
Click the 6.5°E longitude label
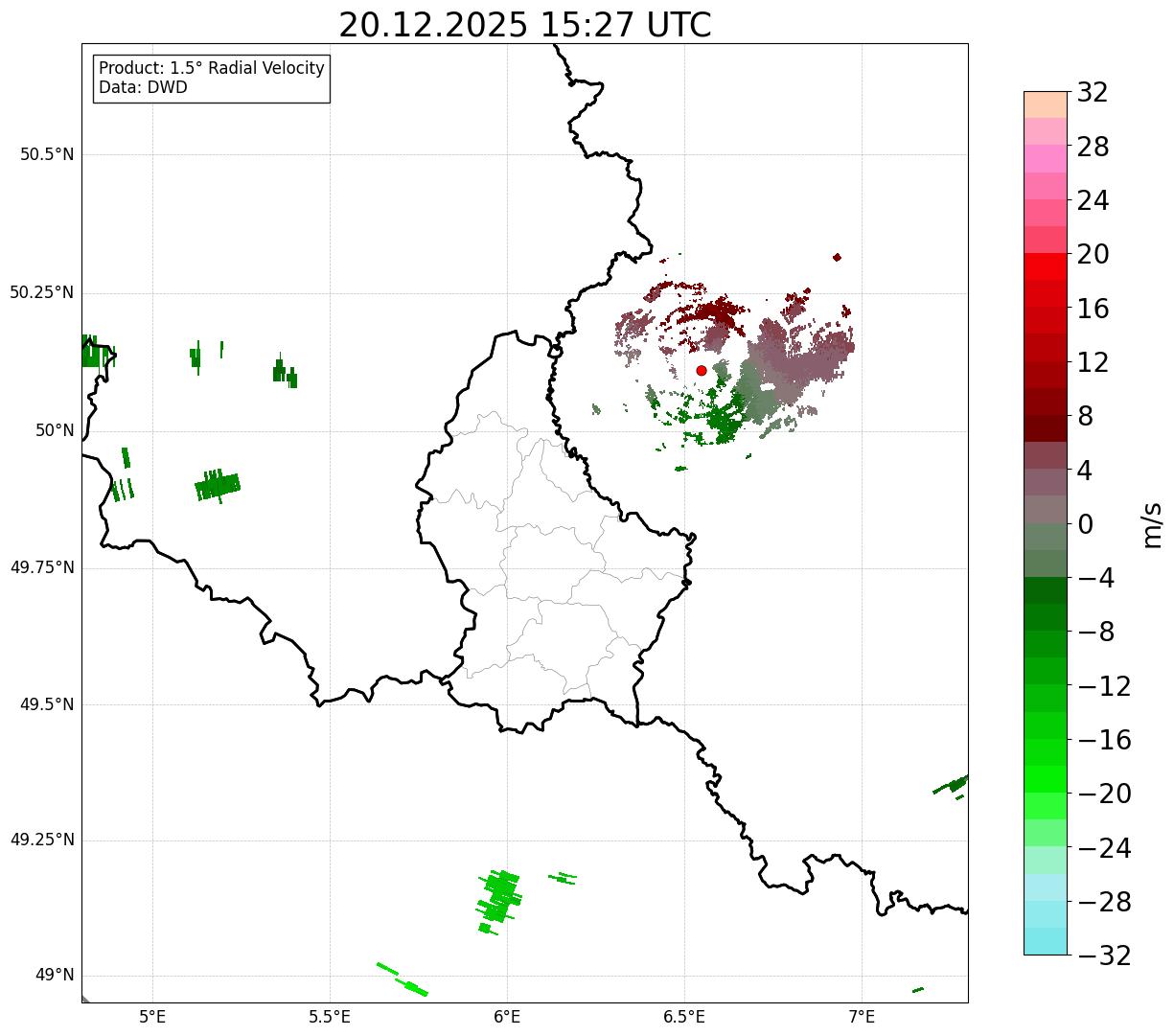[x=684, y=1016]
